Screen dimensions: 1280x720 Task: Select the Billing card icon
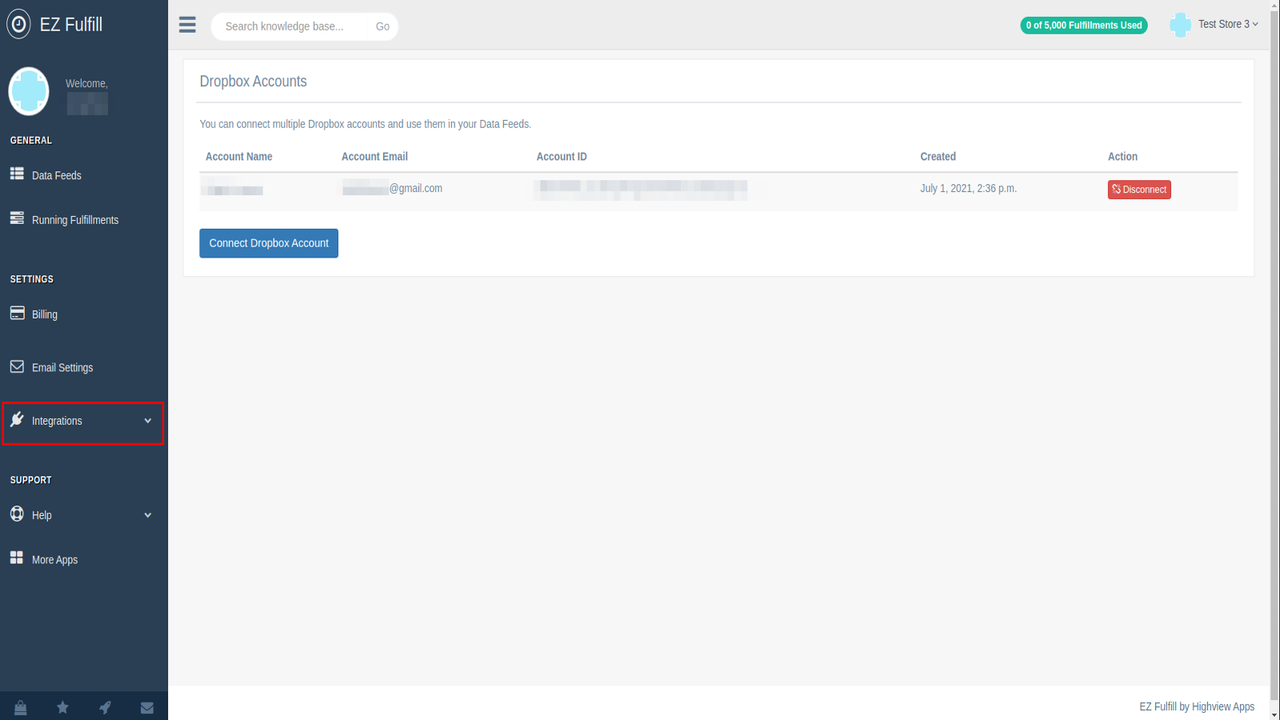16,313
